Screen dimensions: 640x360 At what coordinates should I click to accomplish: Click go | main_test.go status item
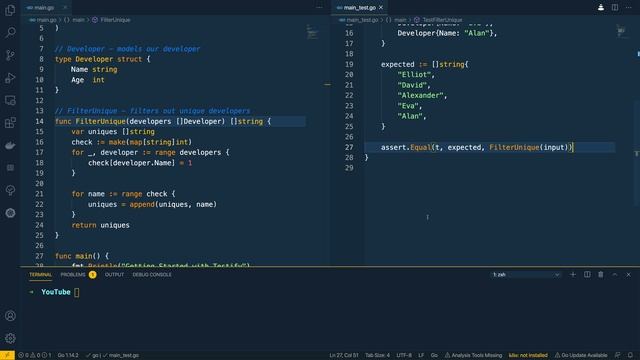click(112, 355)
